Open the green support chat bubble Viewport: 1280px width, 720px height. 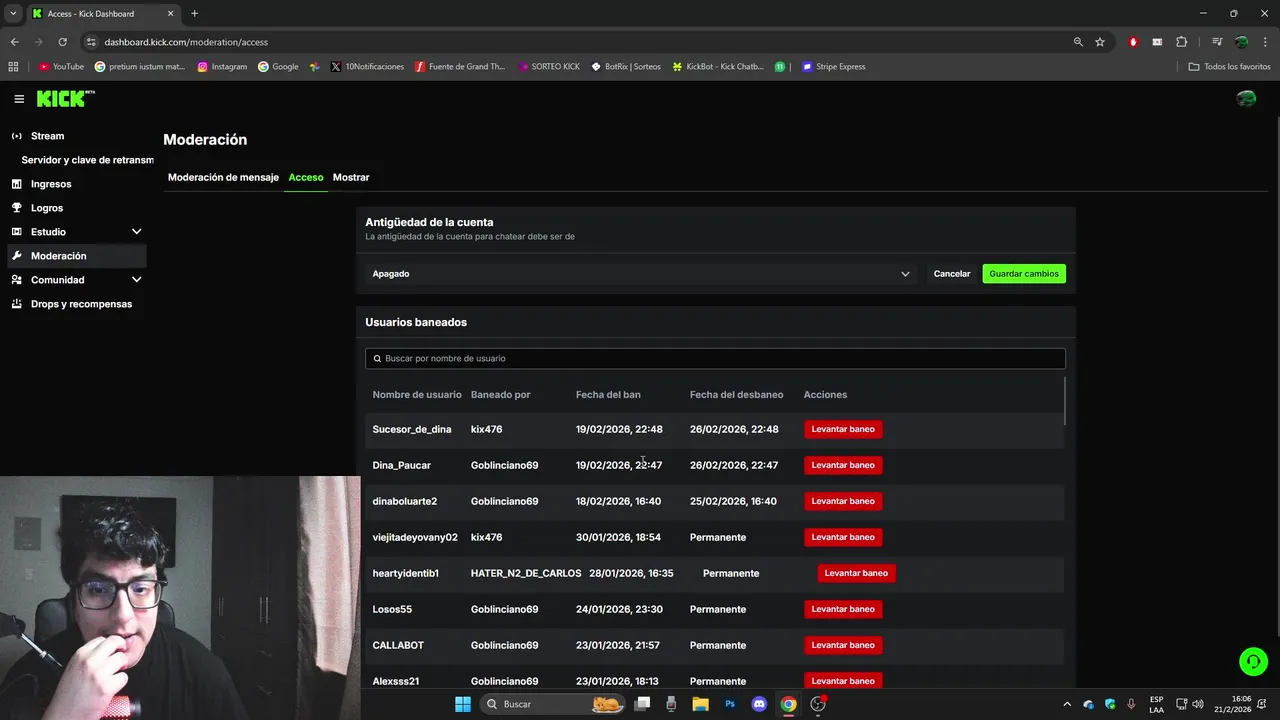click(1253, 661)
